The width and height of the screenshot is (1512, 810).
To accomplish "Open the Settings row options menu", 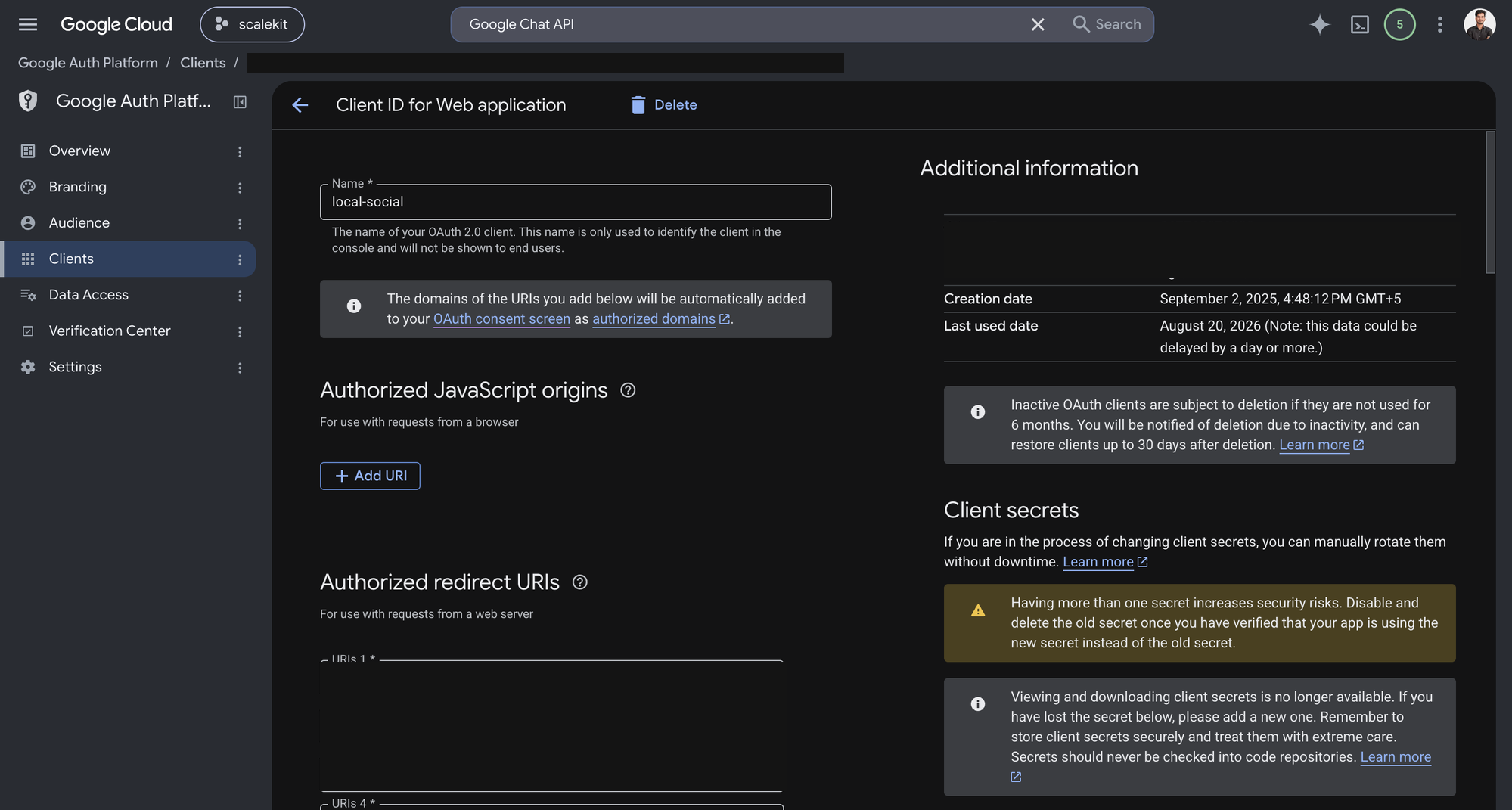I will coord(240,368).
